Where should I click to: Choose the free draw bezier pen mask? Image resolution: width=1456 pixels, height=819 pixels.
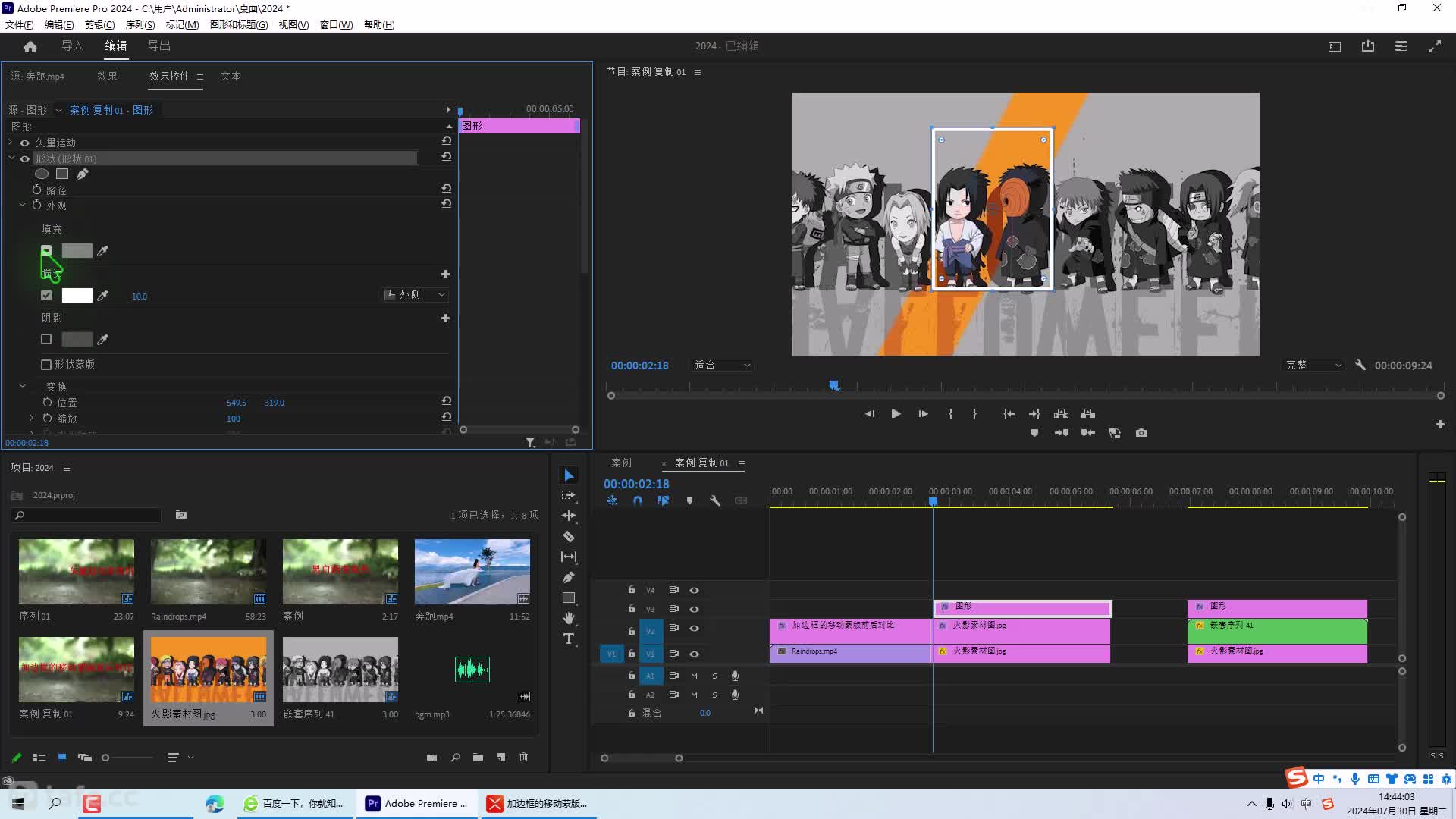83,174
